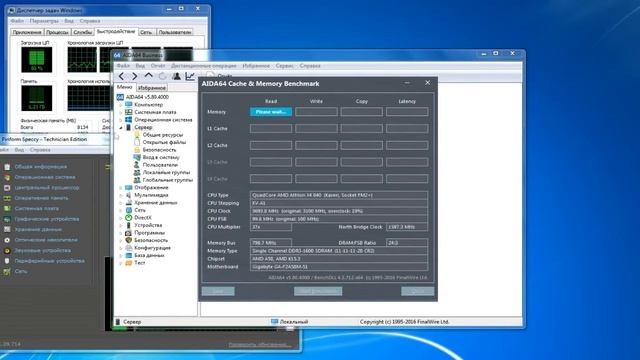Screen dimensions: 640x360
Task: Select Открытые файлы tree item
Action: click(x=164, y=142)
